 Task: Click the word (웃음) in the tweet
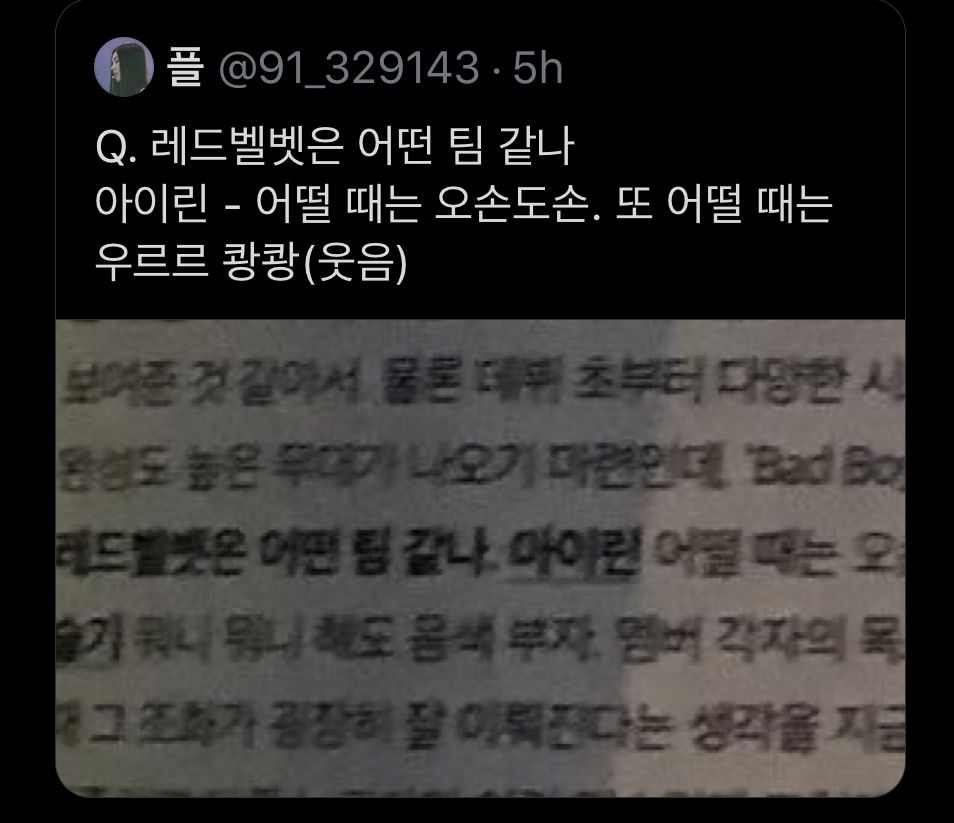(354, 263)
